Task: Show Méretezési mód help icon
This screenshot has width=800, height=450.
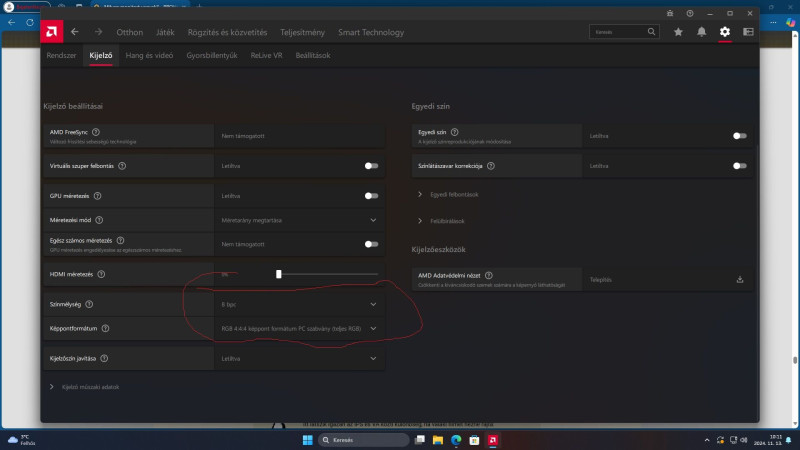Action: (99, 220)
